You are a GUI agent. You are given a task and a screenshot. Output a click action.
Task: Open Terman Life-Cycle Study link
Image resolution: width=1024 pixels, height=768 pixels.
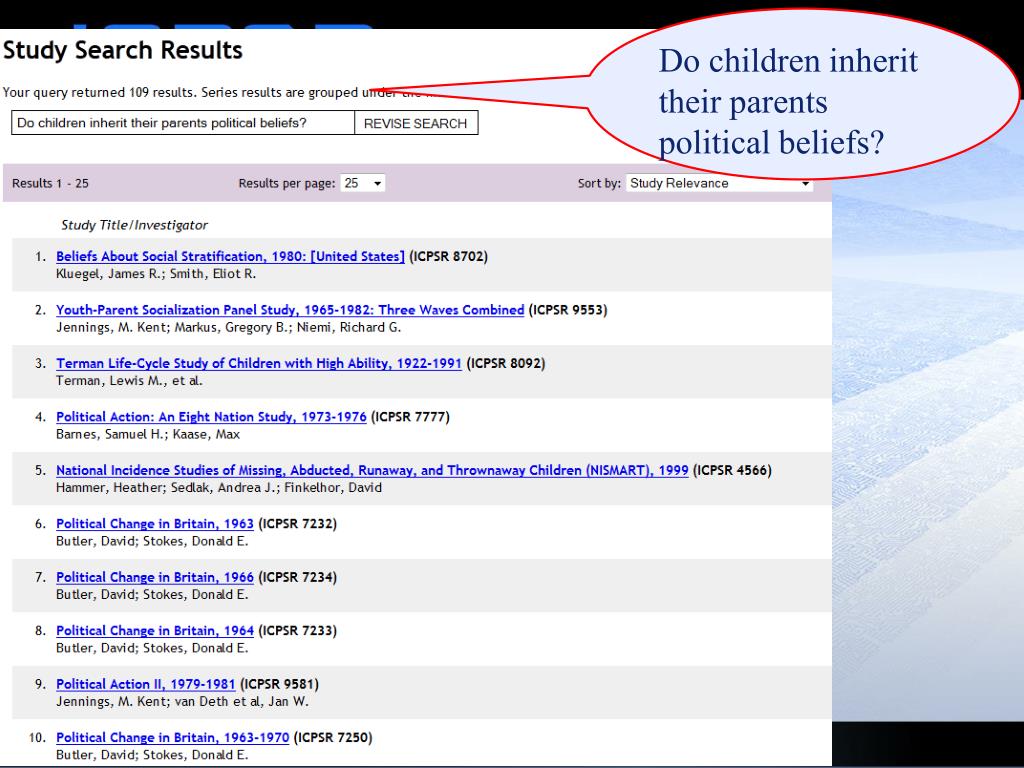tap(259, 363)
